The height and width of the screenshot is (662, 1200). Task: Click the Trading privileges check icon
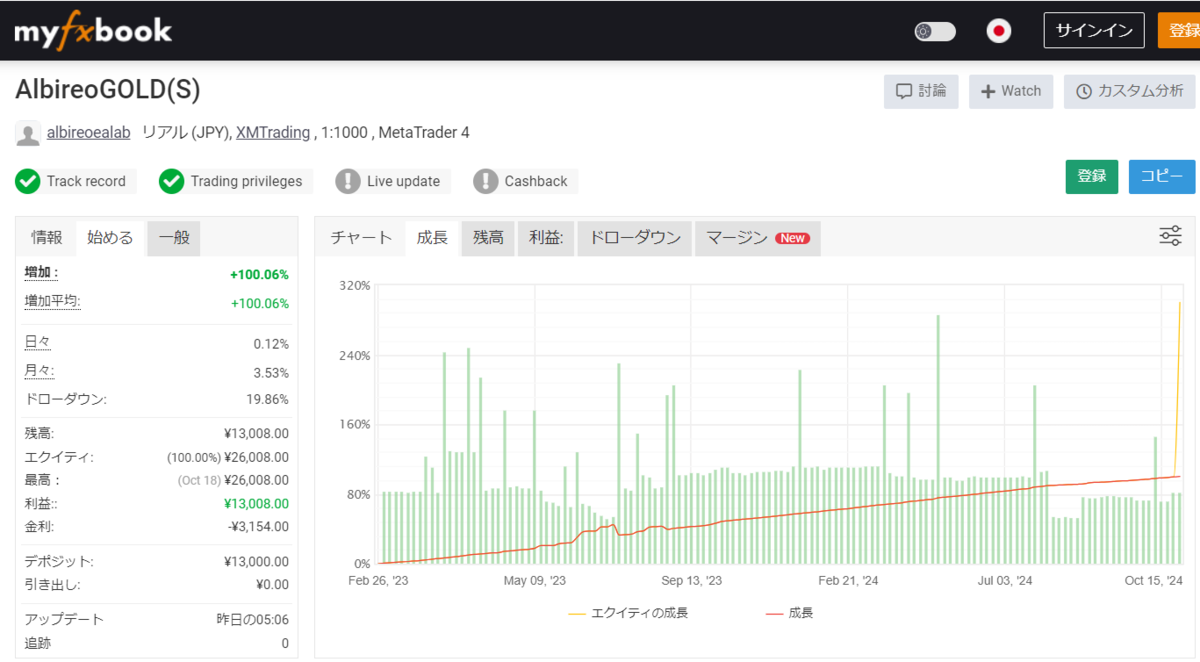click(172, 181)
